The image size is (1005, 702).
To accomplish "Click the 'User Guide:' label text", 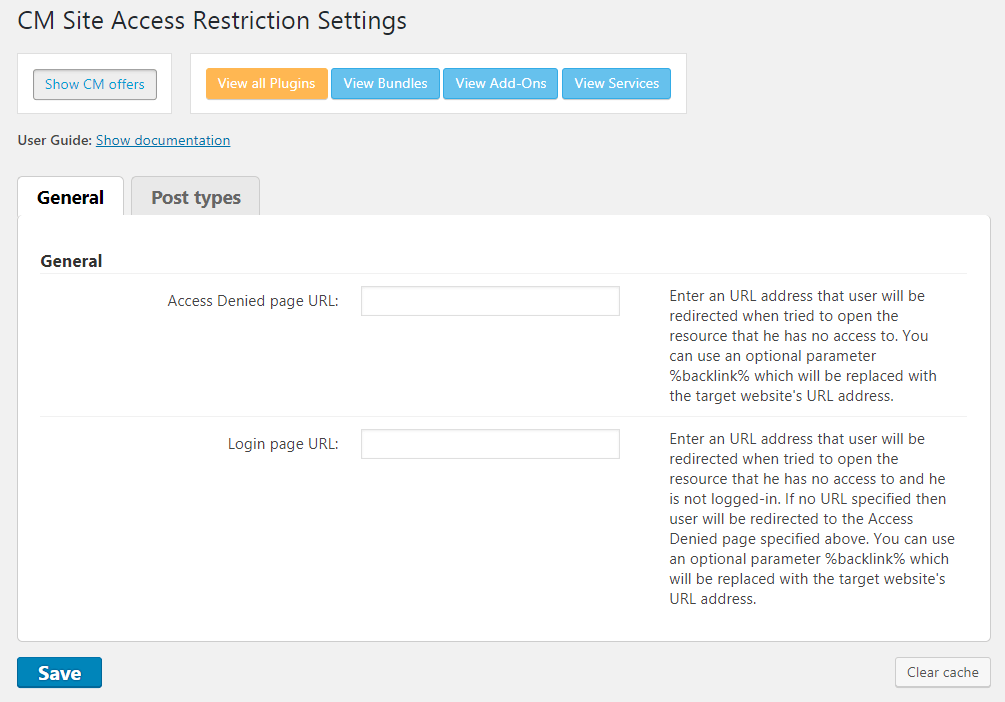I will point(55,140).
